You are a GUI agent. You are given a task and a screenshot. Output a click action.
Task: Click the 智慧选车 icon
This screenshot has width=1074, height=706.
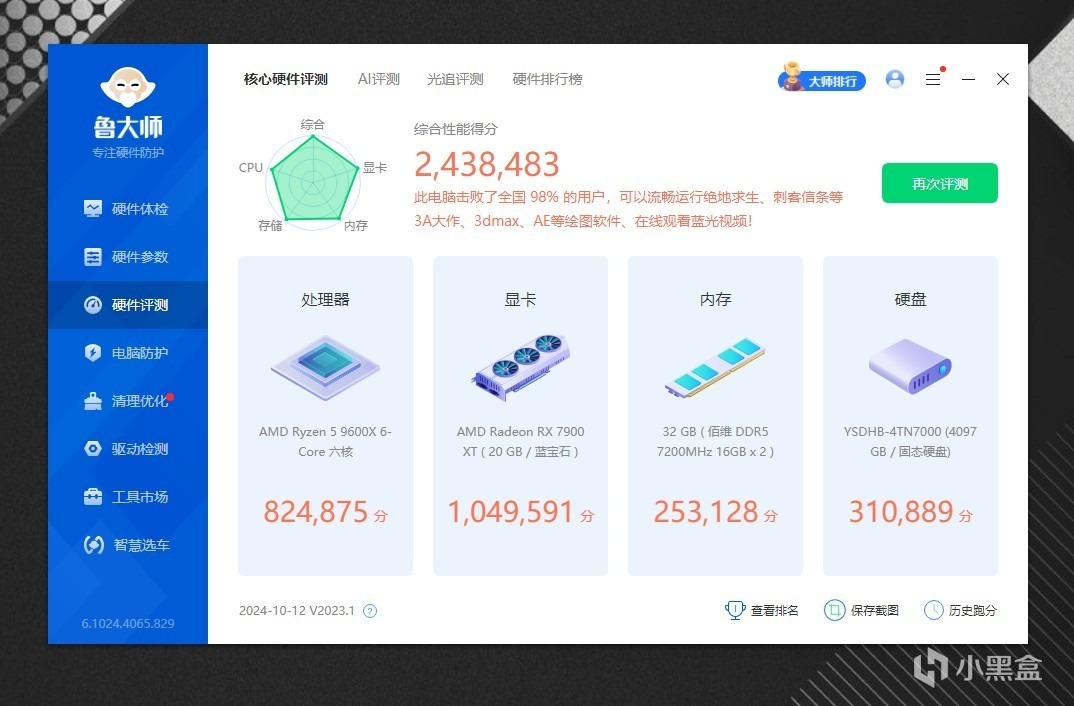coord(93,544)
